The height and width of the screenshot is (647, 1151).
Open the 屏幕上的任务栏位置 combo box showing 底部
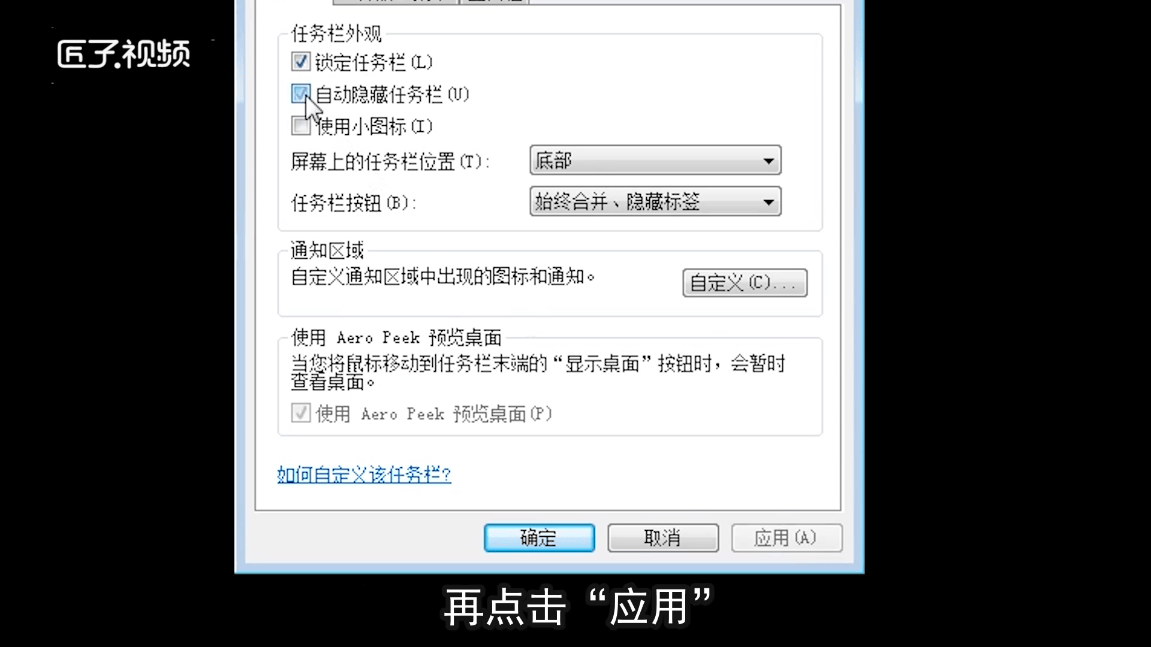coord(655,160)
